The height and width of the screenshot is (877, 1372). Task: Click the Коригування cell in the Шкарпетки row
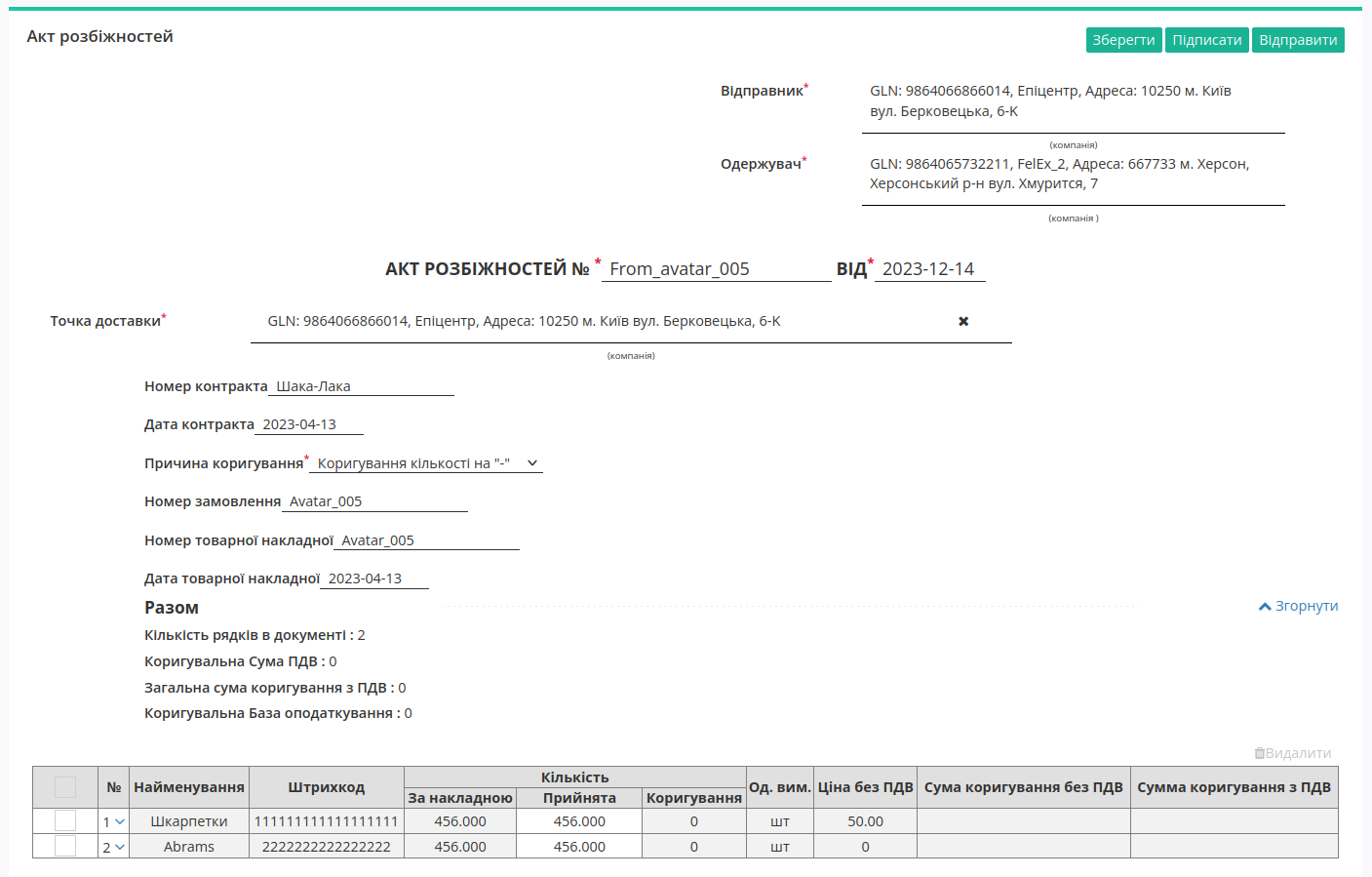694,821
